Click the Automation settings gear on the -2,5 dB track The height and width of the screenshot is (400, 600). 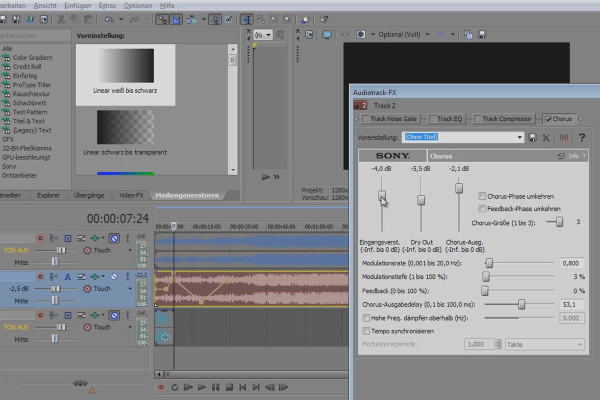pyautogui.click(x=87, y=289)
